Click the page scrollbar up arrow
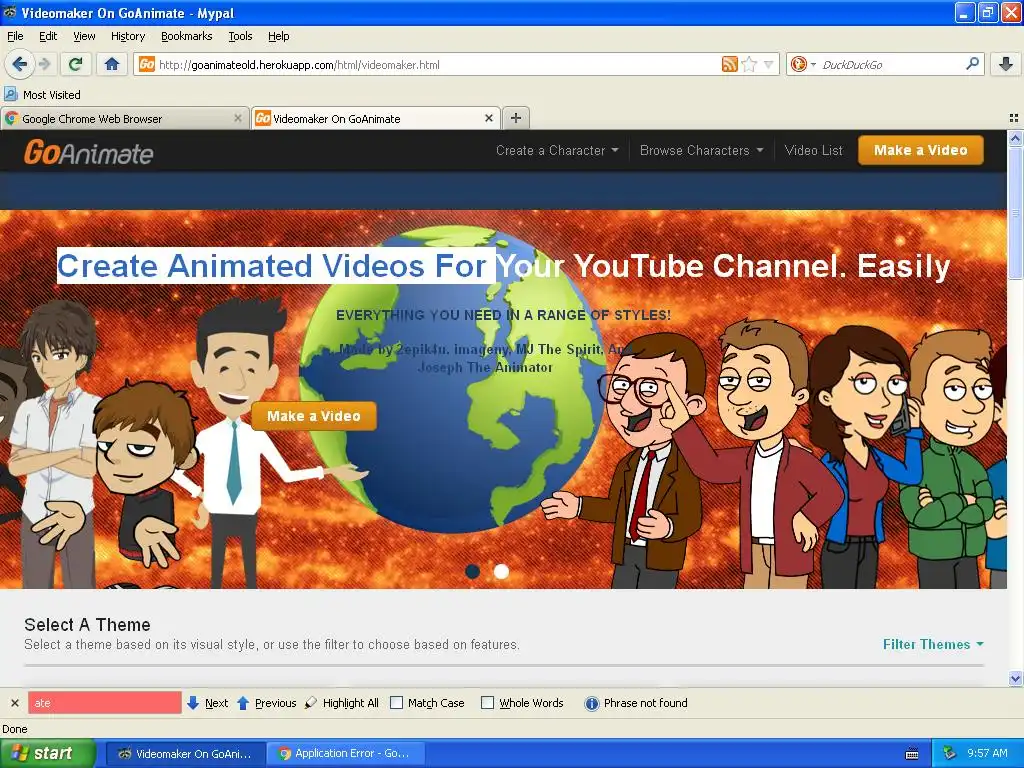The width and height of the screenshot is (1024, 768). pyautogui.click(x=1015, y=138)
